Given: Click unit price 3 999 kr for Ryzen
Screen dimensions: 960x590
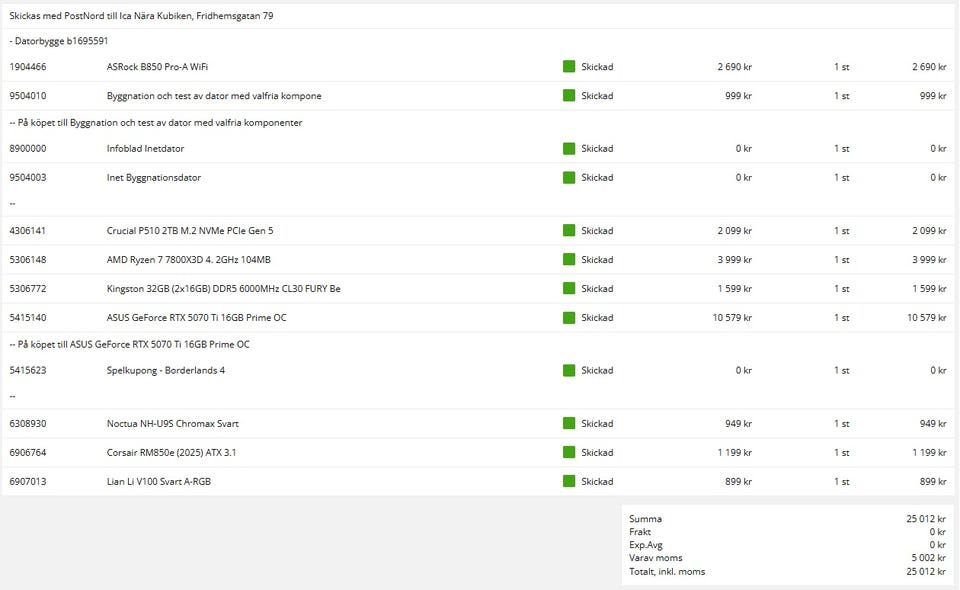Looking at the screenshot, I should click(x=735, y=260).
